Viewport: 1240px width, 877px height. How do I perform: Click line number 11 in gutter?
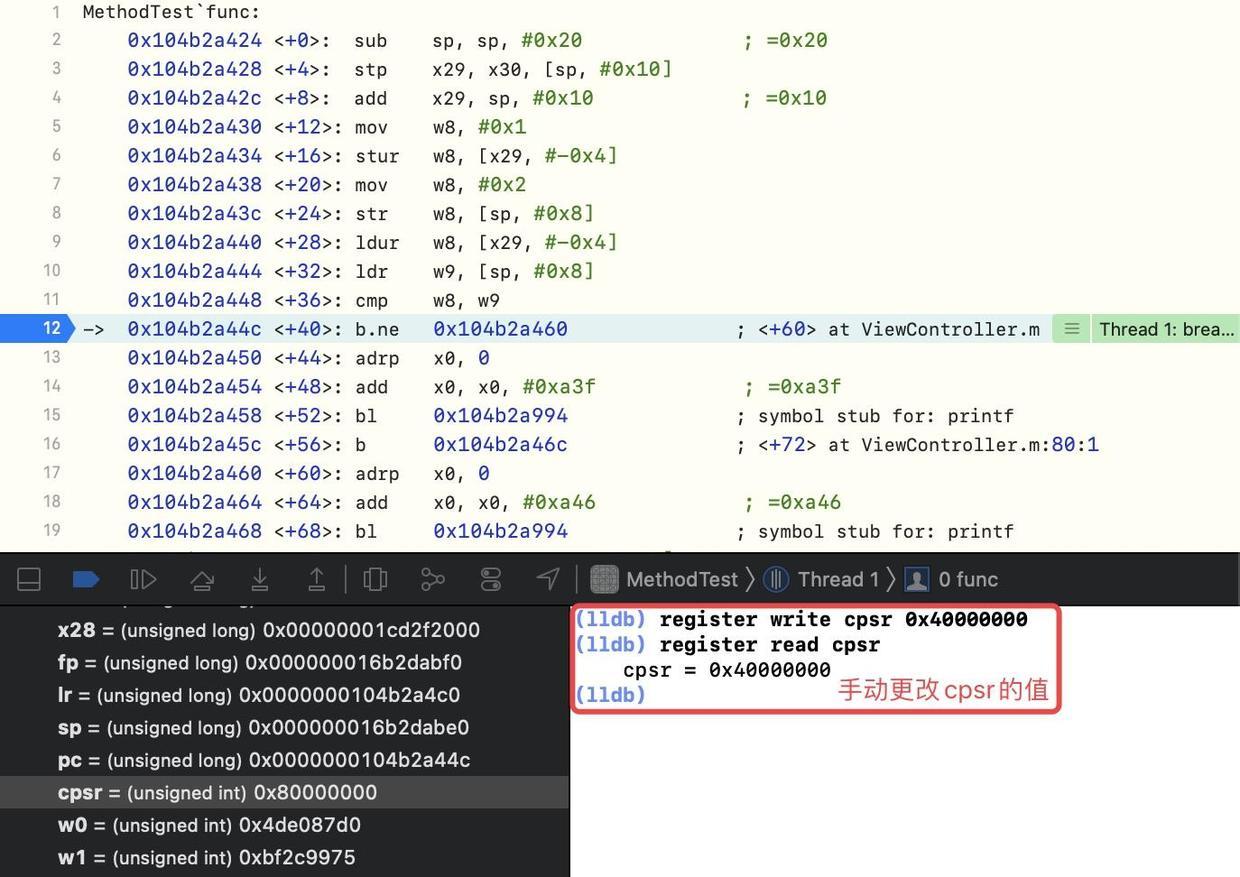(51, 299)
